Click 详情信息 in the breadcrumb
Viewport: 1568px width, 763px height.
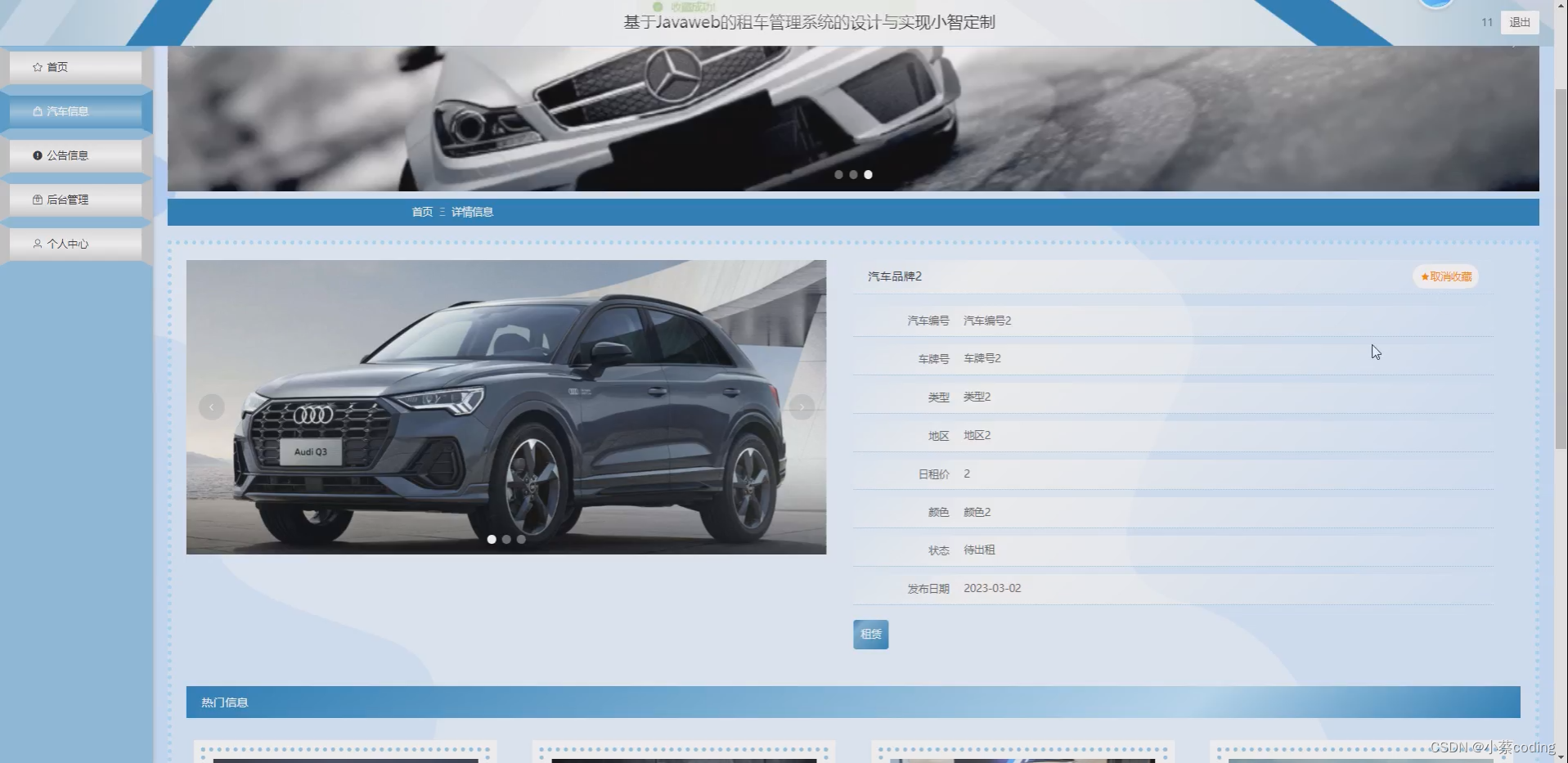click(x=473, y=212)
